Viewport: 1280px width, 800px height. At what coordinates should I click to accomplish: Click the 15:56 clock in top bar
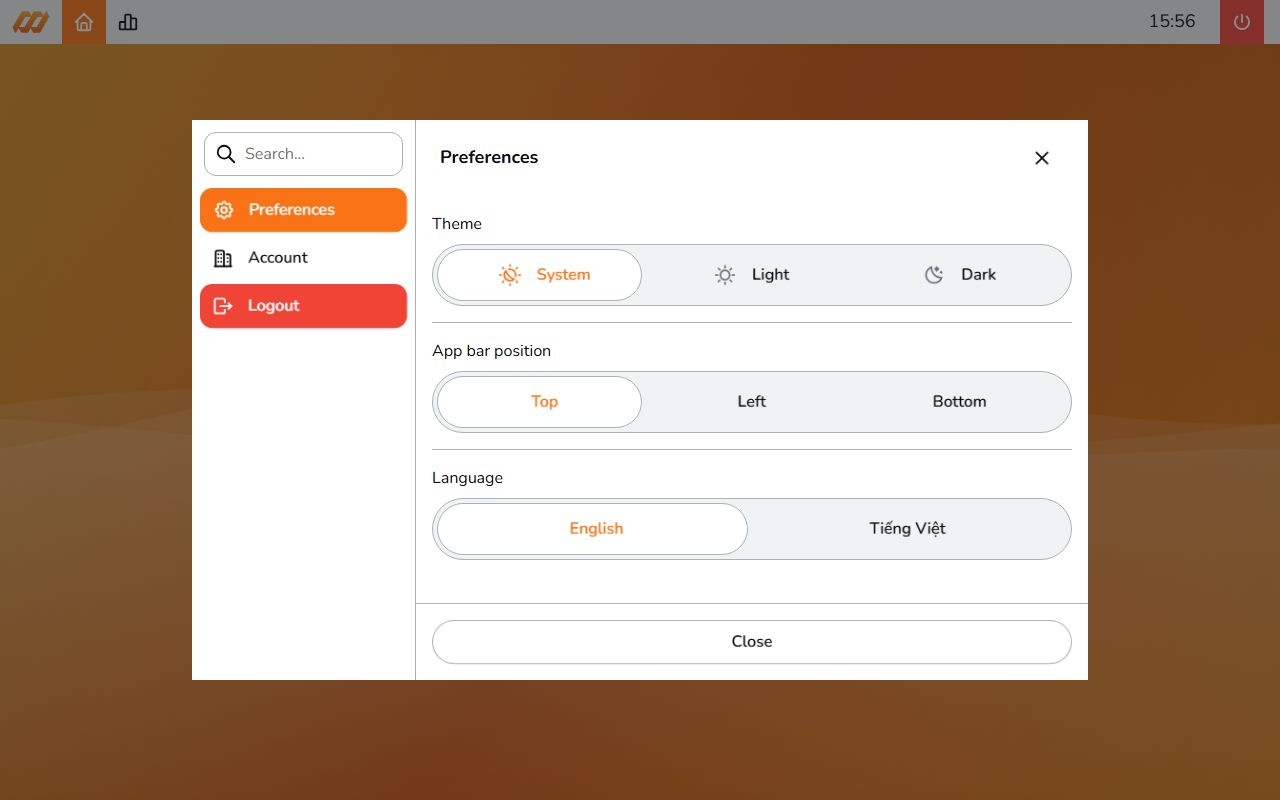click(1172, 21)
